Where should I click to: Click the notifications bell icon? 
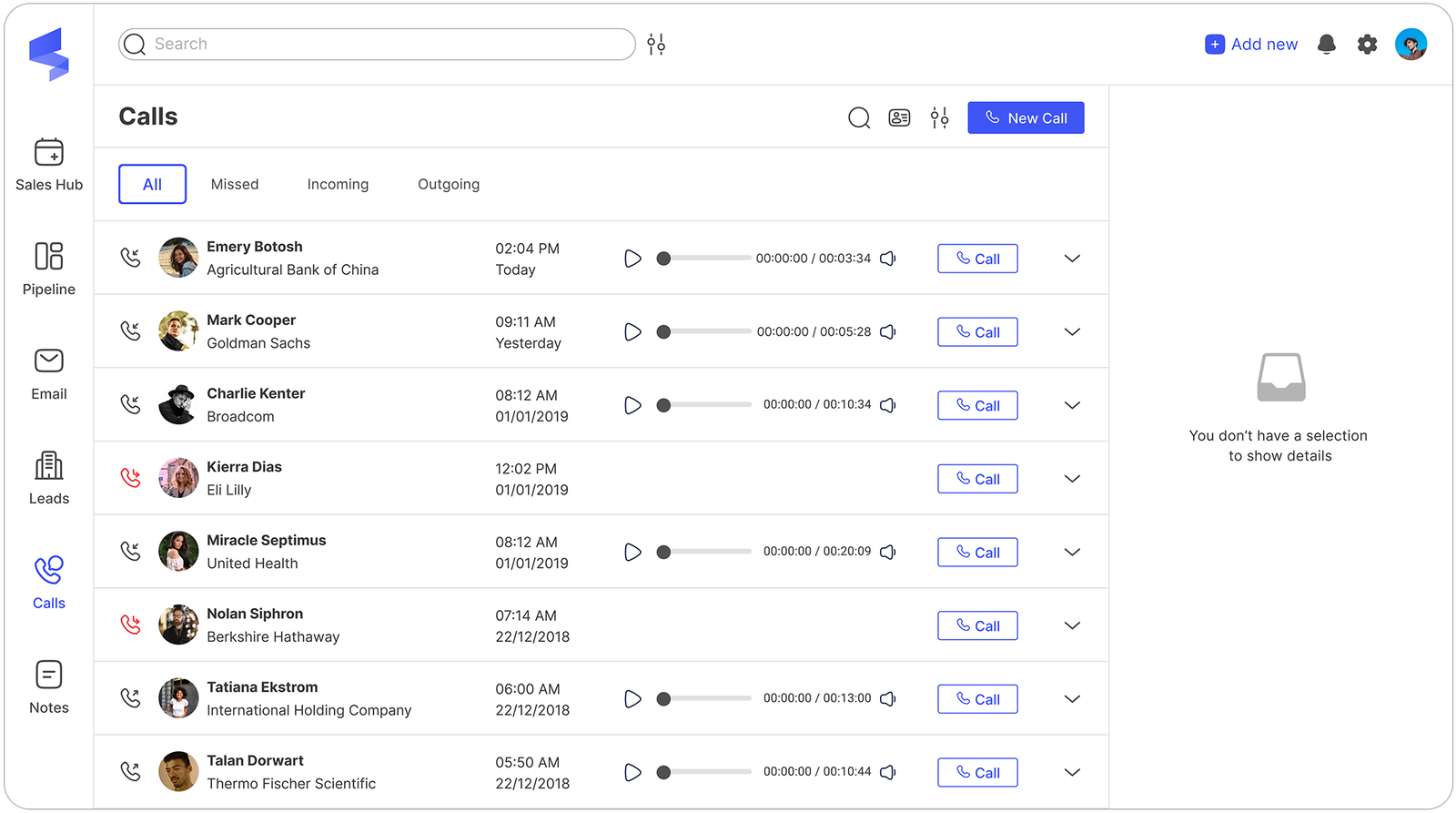[x=1327, y=45]
